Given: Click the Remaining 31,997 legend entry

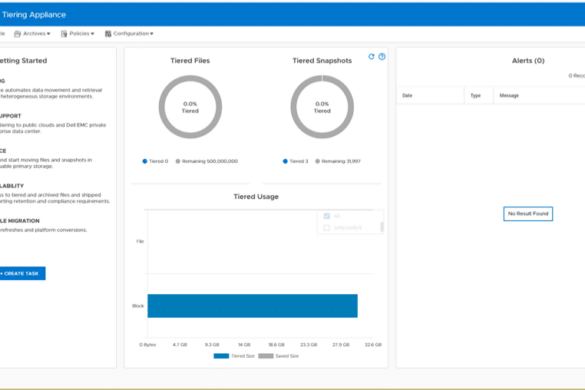Looking at the screenshot, I should pyautogui.click(x=338, y=161).
